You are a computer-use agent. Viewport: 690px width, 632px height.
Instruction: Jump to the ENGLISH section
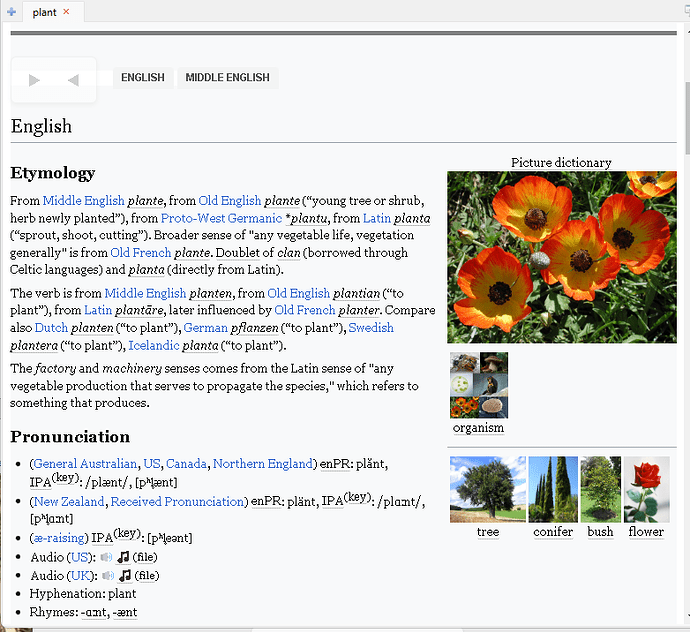(x=143, y=78)
